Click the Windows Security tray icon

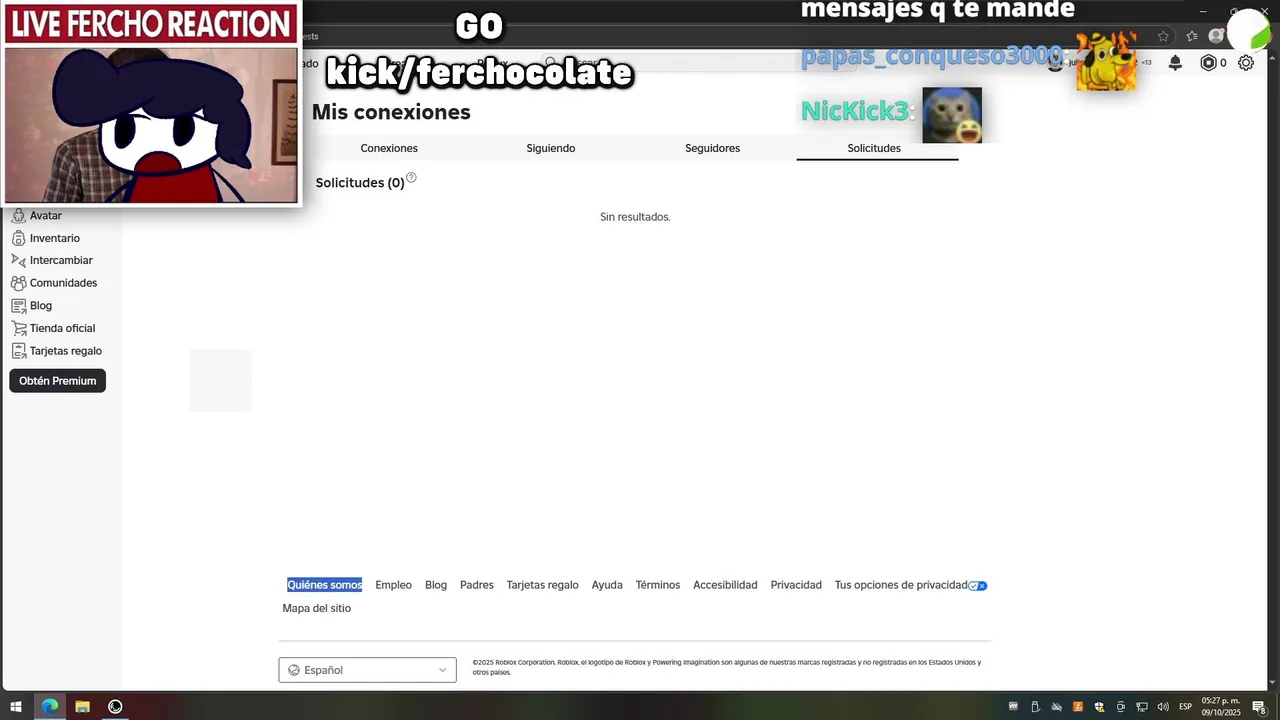pos(1099,707)
